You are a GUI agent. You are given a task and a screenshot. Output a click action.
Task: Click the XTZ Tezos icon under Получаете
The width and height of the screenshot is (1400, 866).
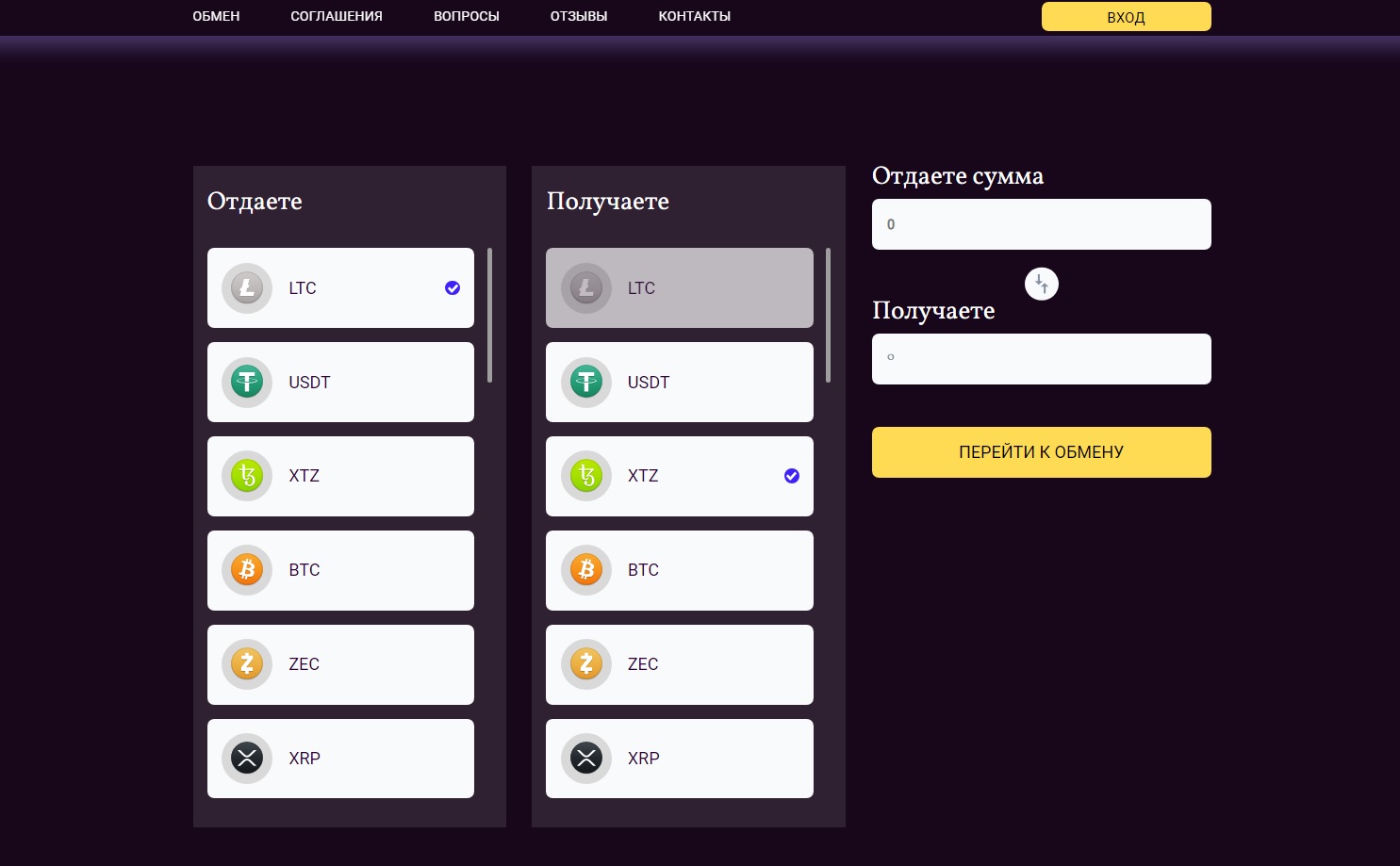586,476
